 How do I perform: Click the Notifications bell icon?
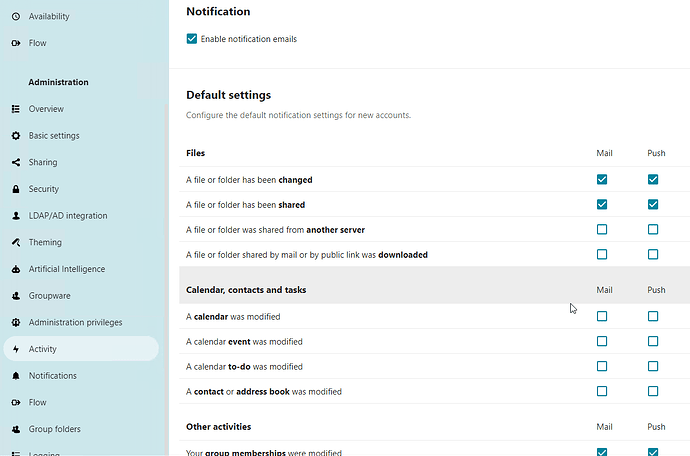pyautogui.click(x=16, y=376)
